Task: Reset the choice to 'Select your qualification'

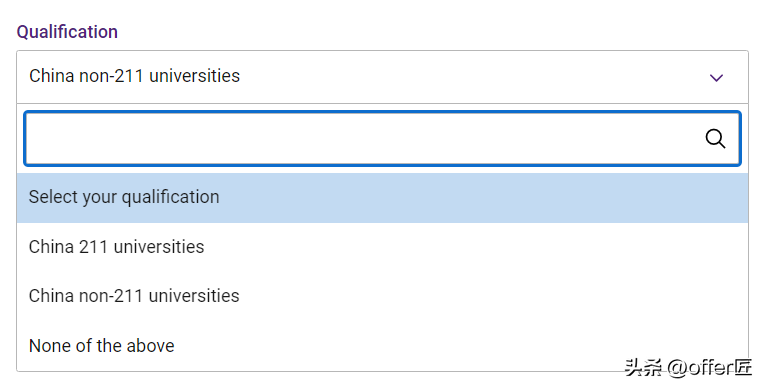Action: (x=382, y=197)
